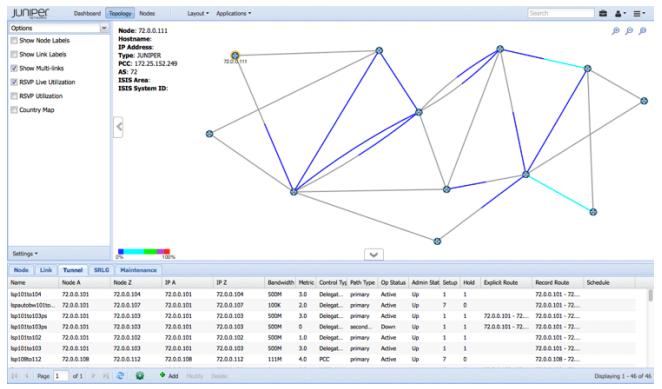Viewport: 662px width, 389px height.
Task: Go to first page arrow
Action: click(x=14, y=375)
